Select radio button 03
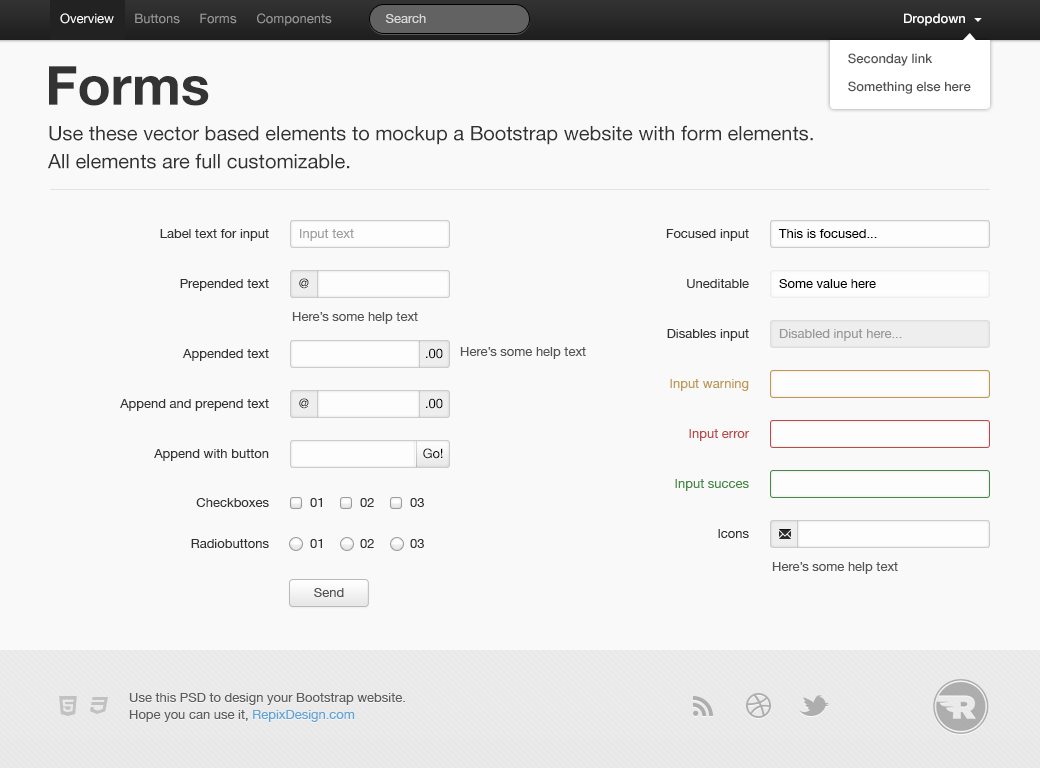 (397, 544)
